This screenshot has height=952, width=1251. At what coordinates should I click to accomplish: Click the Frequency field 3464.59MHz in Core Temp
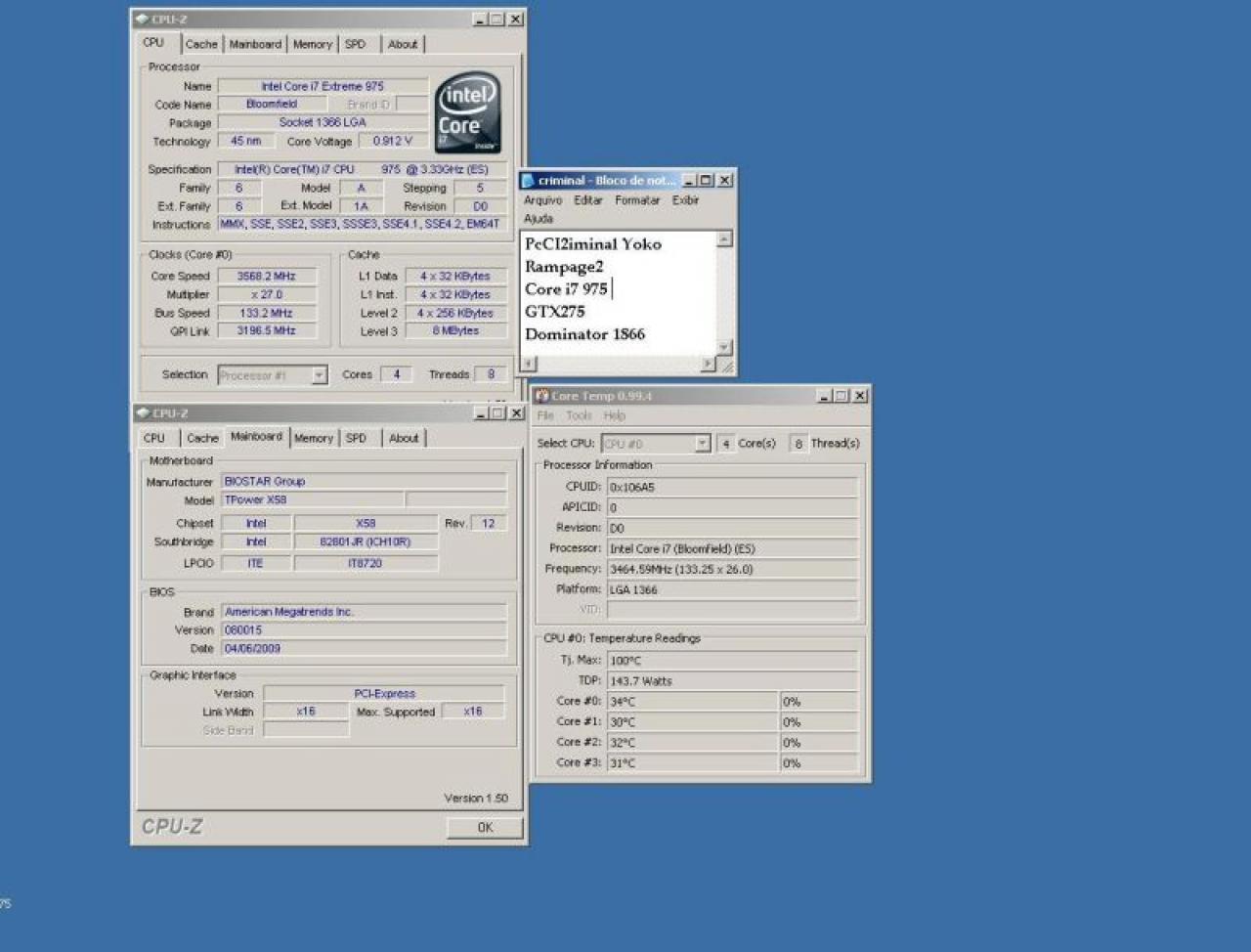point(733,569)
